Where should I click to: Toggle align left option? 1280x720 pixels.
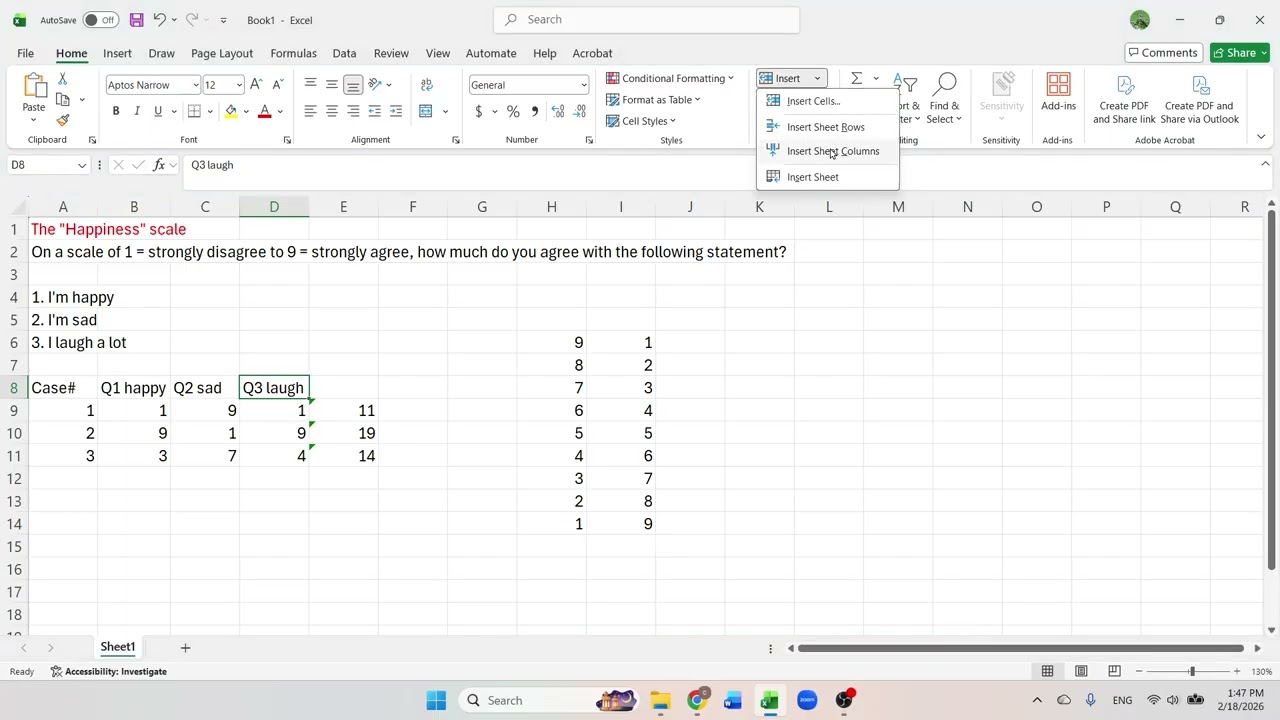point(310,111)
